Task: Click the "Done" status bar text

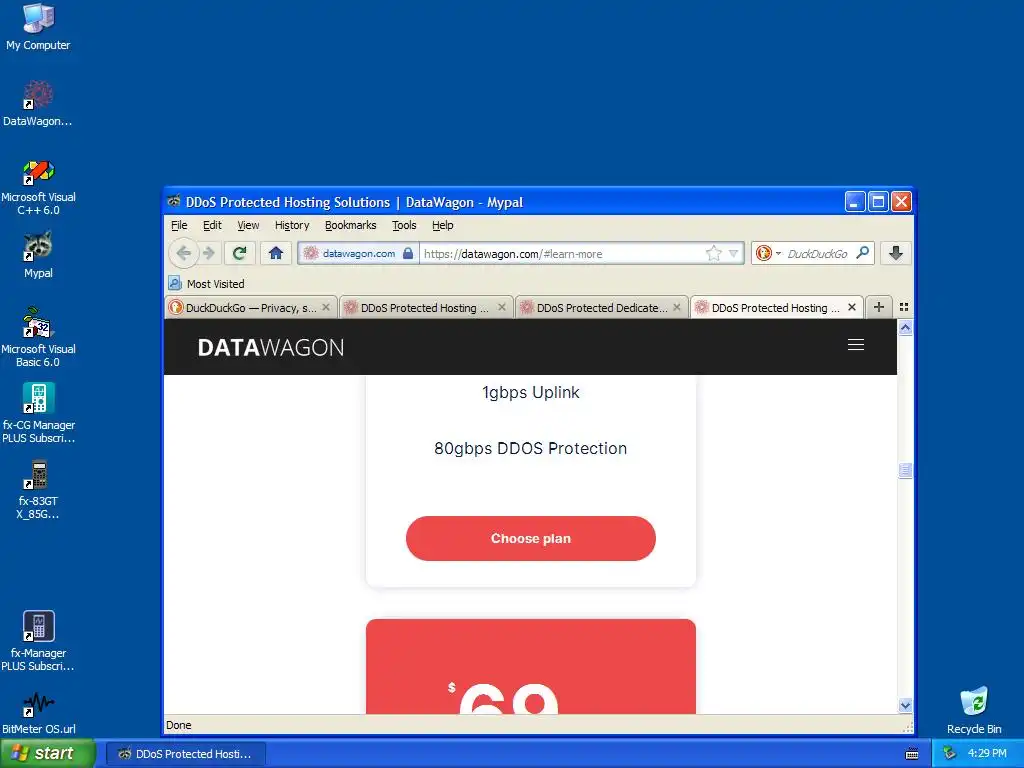Action: tap(178, 725)
